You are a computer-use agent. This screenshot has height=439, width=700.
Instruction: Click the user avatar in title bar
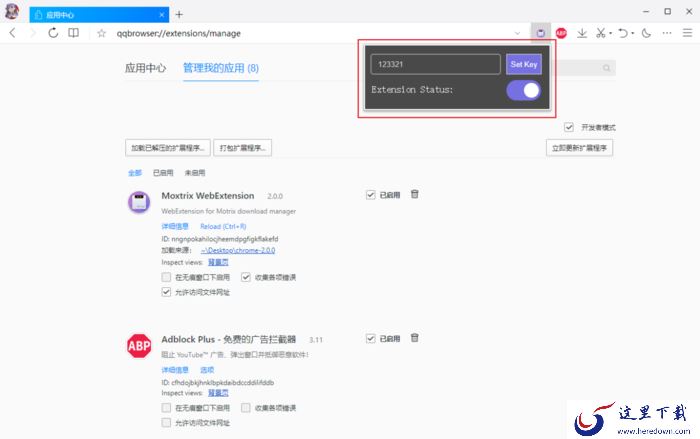pyautogui.click(x=12, y=11)
